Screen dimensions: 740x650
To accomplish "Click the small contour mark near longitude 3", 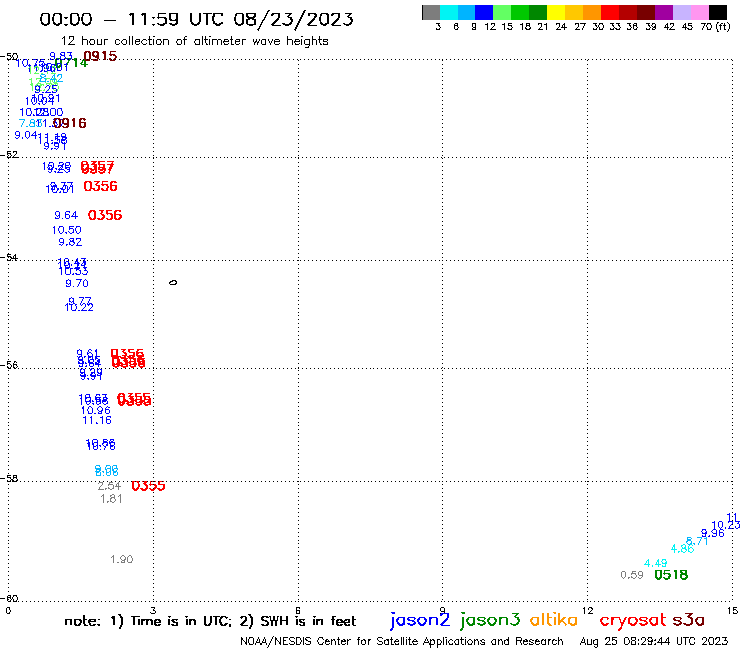I will tap(173, 283).
